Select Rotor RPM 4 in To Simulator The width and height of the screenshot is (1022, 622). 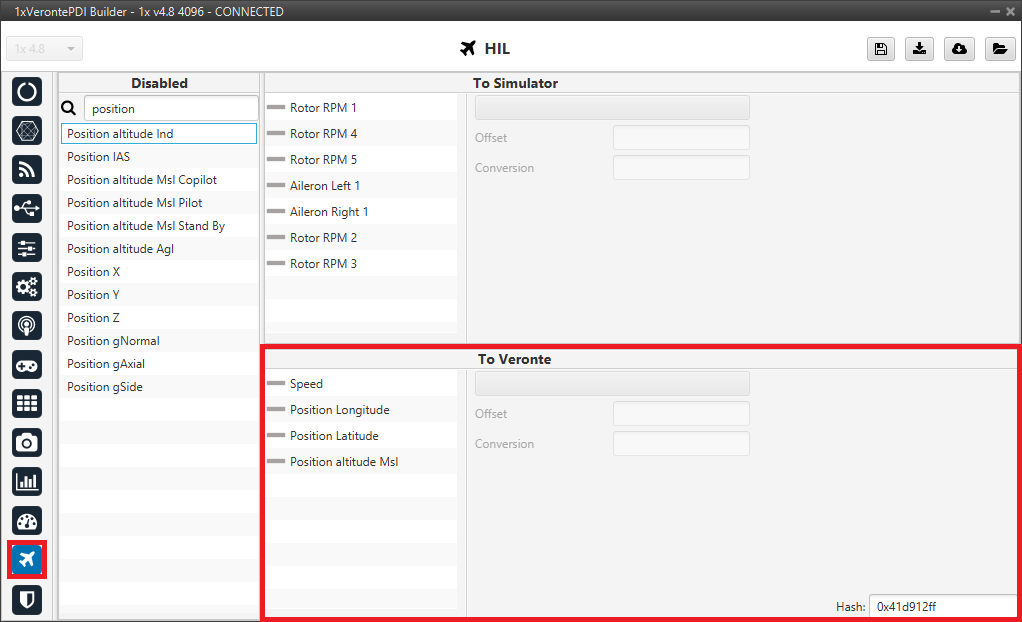(323, 134)
